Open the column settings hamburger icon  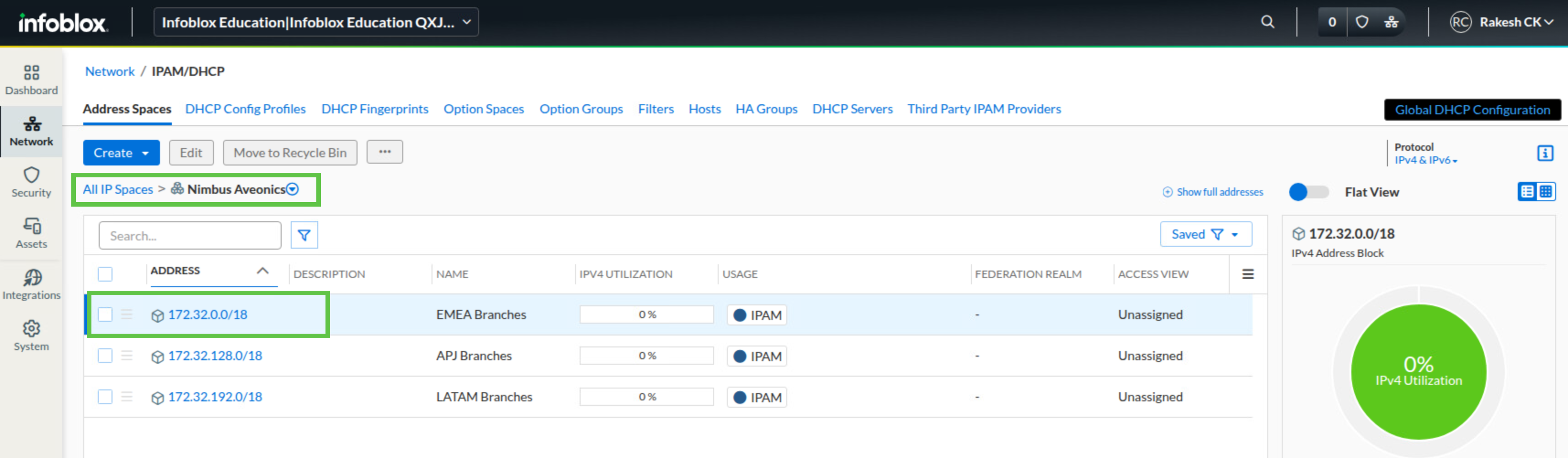1248,274
